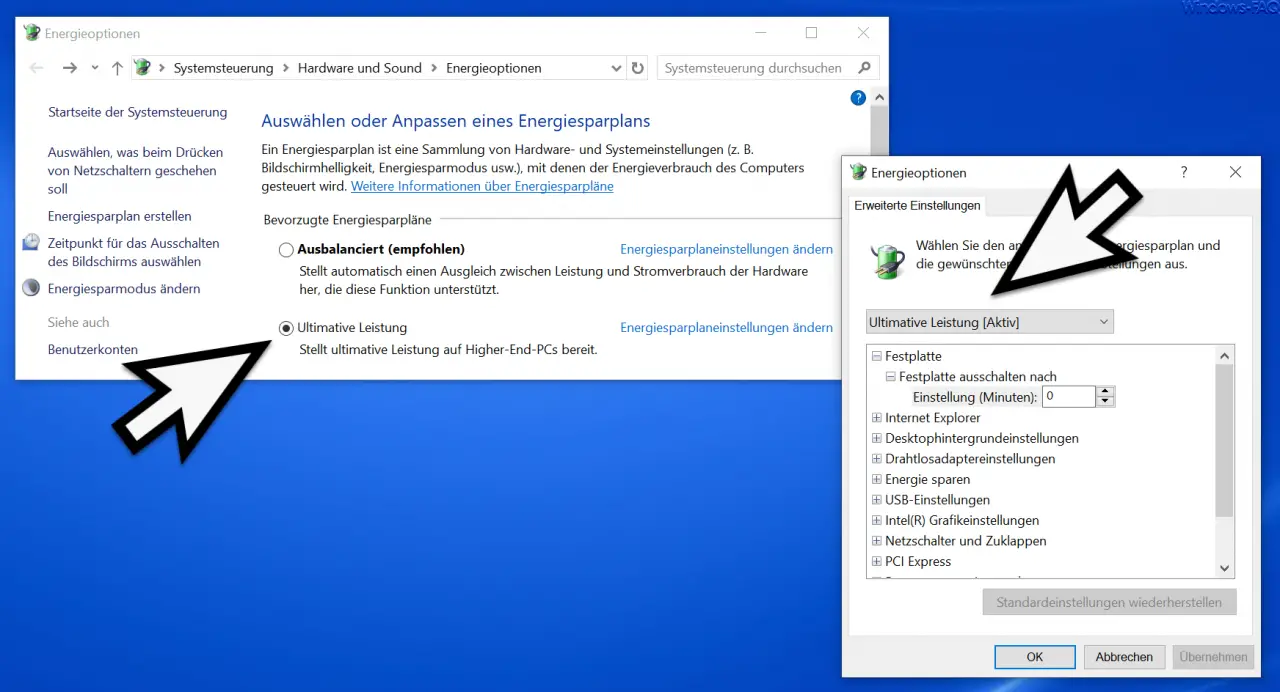
Task: Collapse Festplatte ausschalten nach node
Action: point(890,377)
